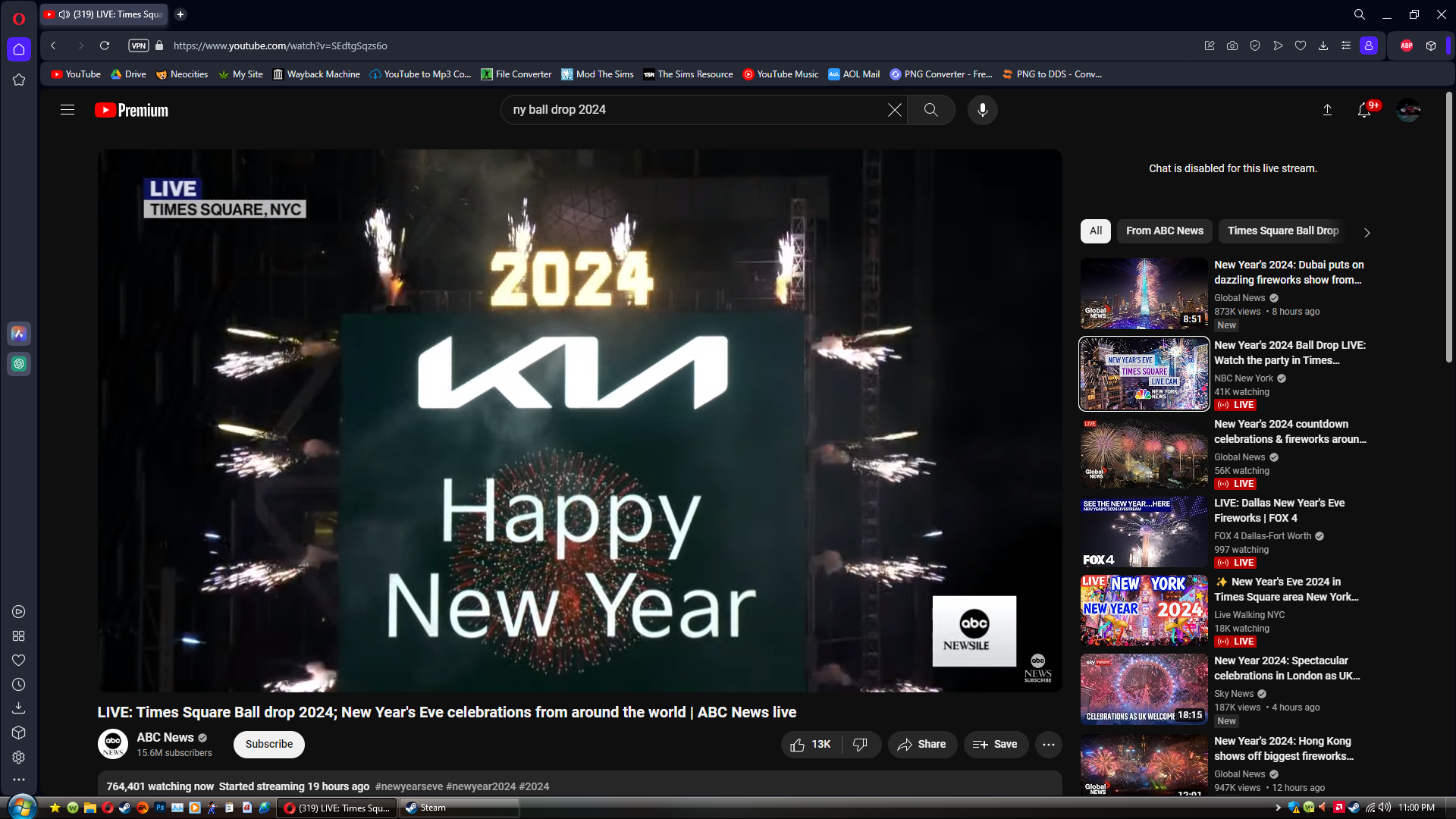Click the #newyearseve hashtag link
This screenshot has height=819, width=1456.
tap(409, 786)
